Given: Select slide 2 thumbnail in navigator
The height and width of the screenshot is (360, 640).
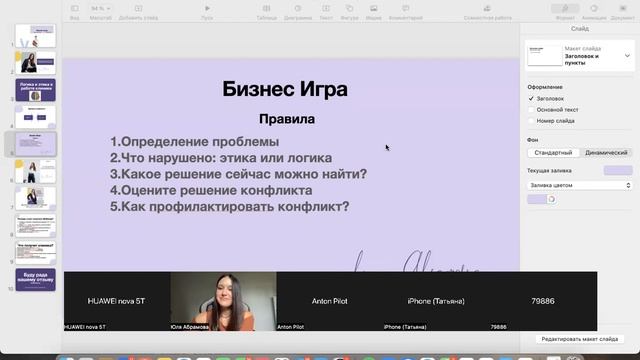Looking at the screenshot, I should pos(36,63).
